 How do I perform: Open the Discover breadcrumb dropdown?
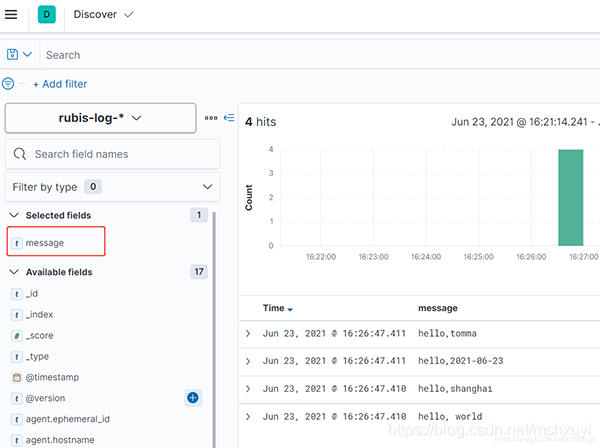(x=103, y=15)
